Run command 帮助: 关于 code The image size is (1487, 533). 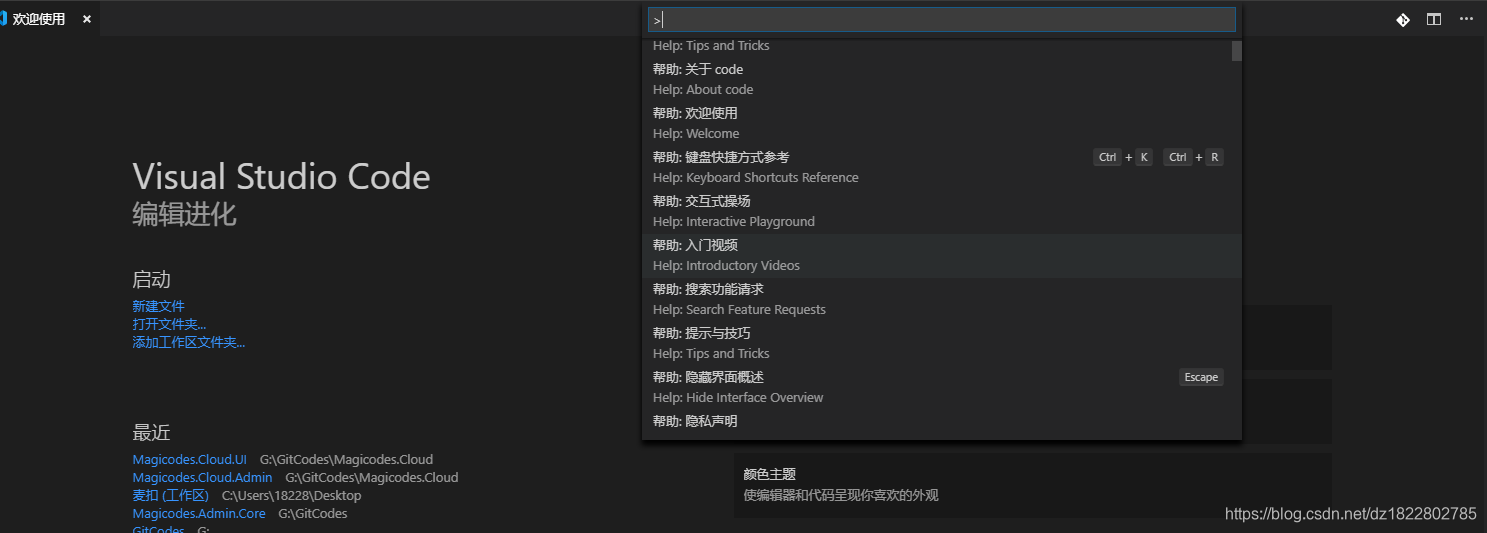pos(942,79)
